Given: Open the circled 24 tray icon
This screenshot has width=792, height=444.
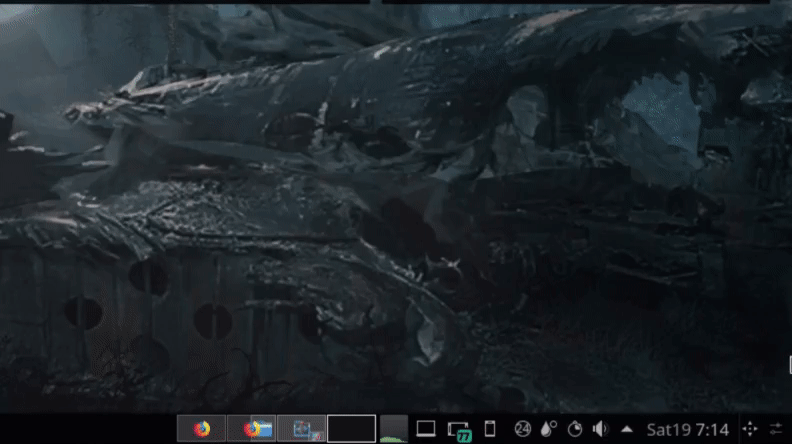Looking at the screenshot, I should point(523,429).
